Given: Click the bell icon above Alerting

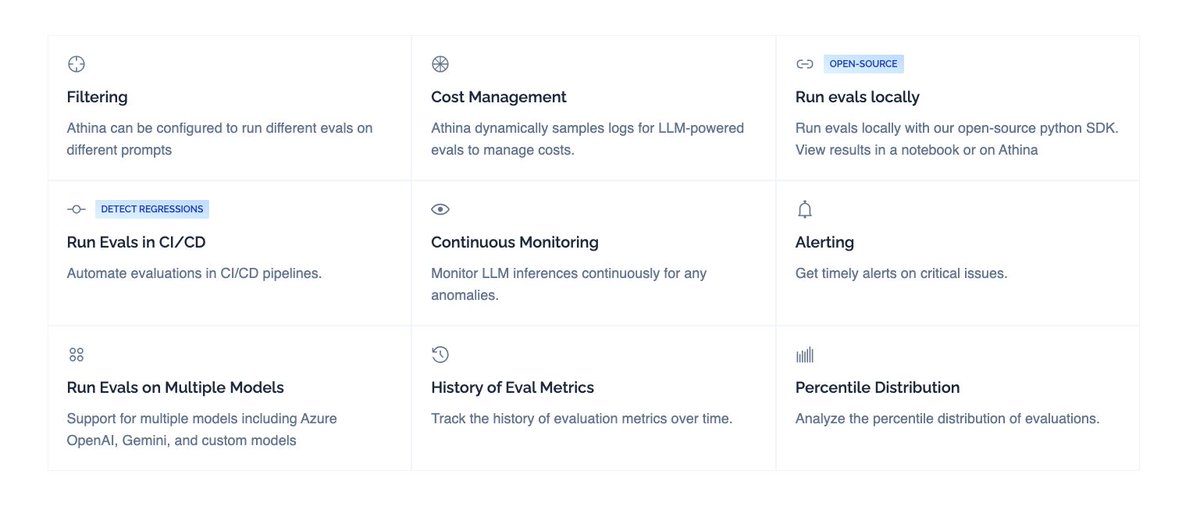Looking at the screenshot, I should (x=804, y=209).
